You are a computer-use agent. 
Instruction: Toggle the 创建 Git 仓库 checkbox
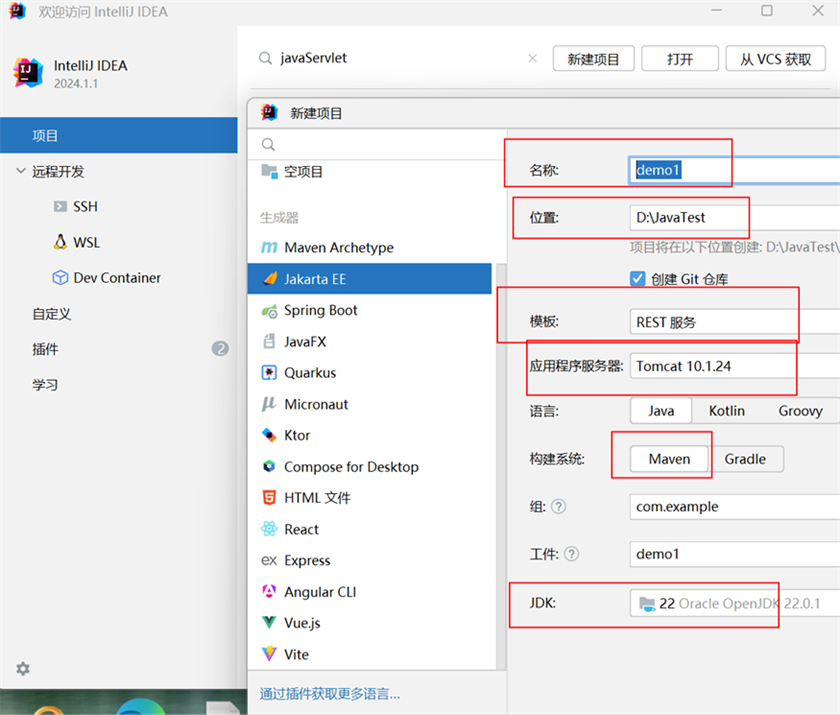(638, 279)
